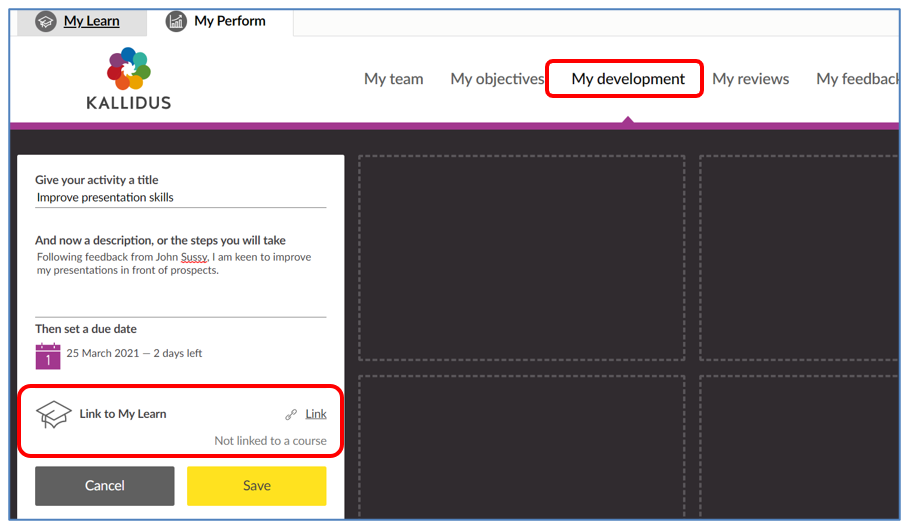Navigate to My reviews

click(750, 79)
